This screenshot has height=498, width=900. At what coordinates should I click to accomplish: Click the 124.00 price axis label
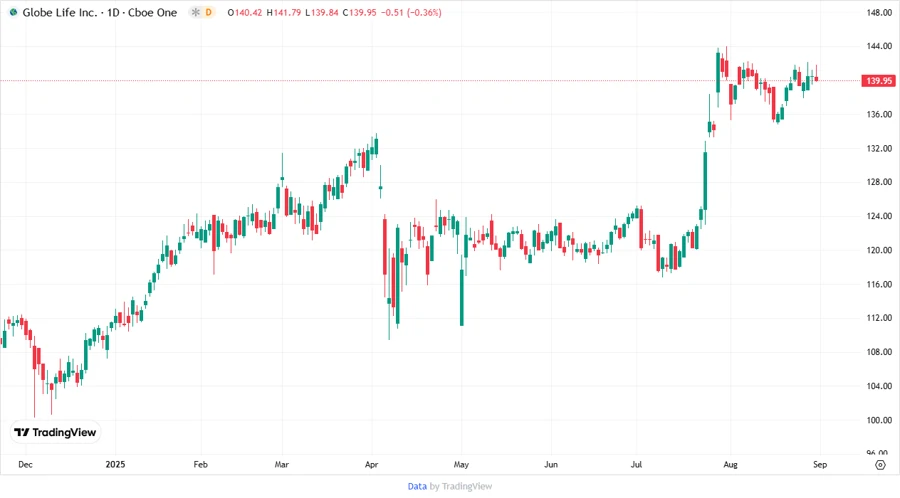pos(879,216)
